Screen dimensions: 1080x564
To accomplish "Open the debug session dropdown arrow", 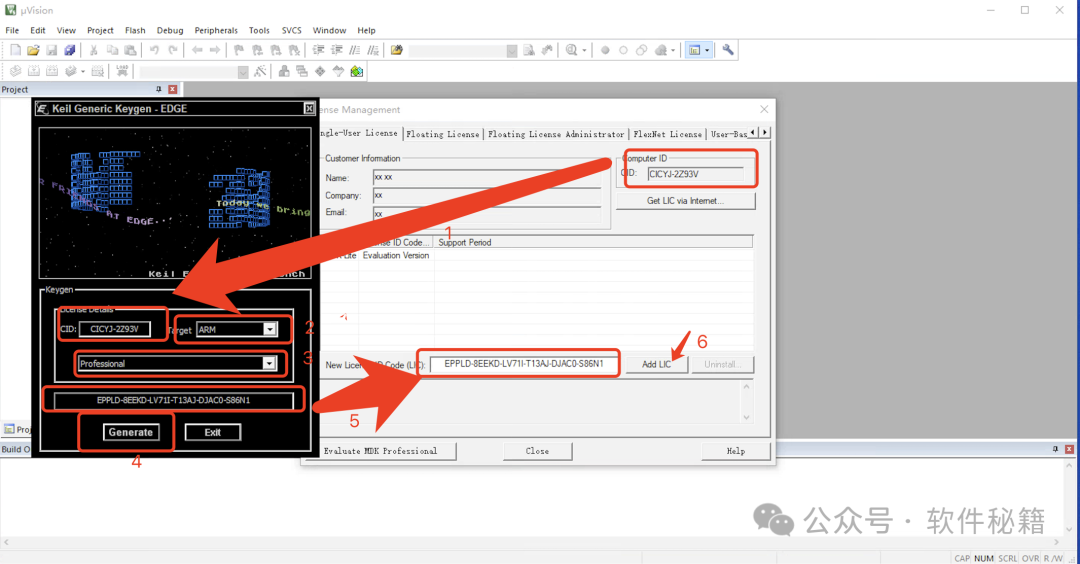I will (x=584, y=50).
